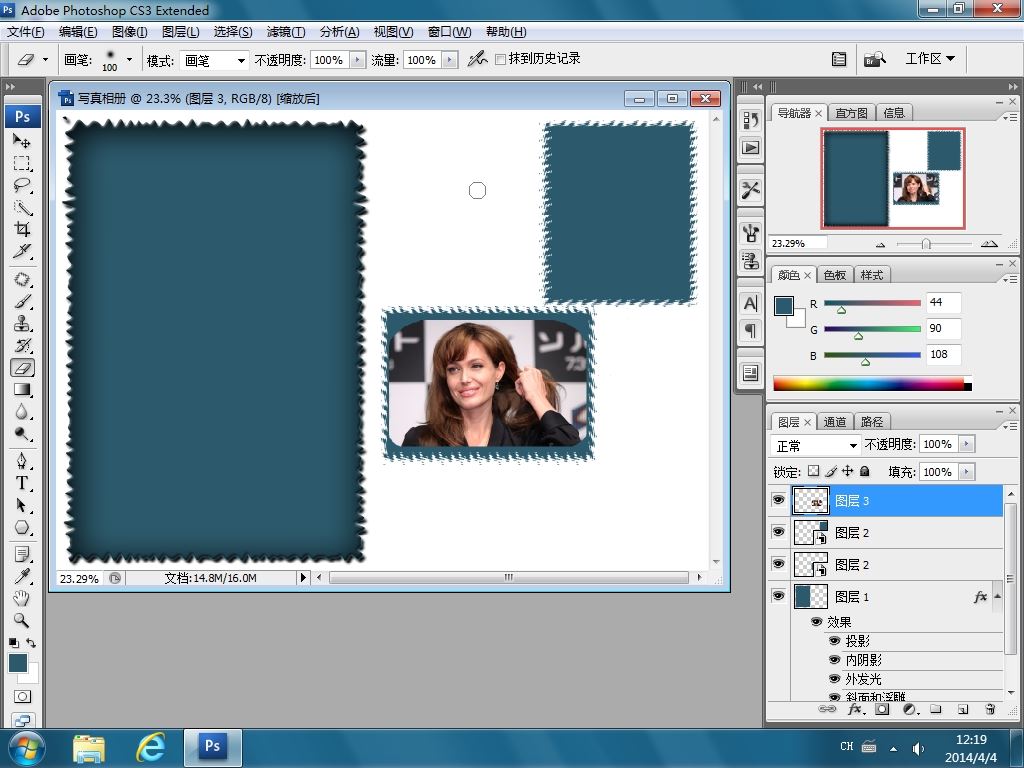
Task: Delete layer using trash icon
Action: (990, 709)
